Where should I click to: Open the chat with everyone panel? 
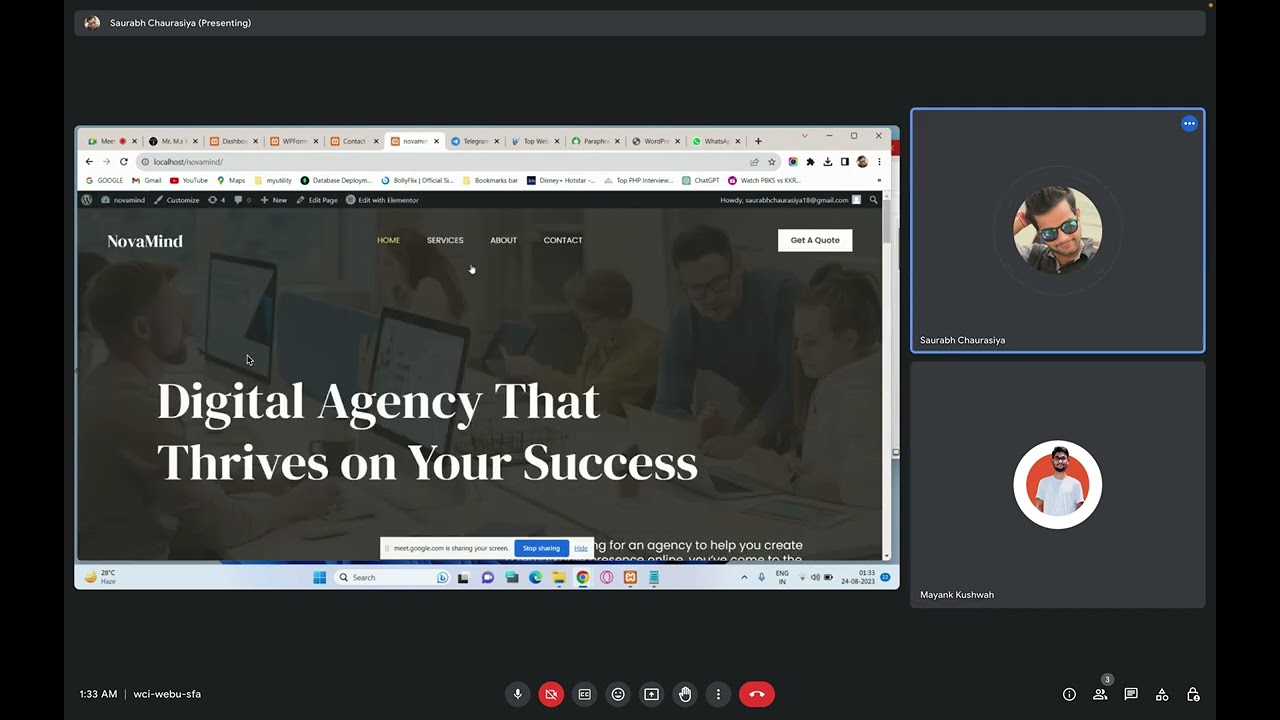click(x=1131, y=694)
